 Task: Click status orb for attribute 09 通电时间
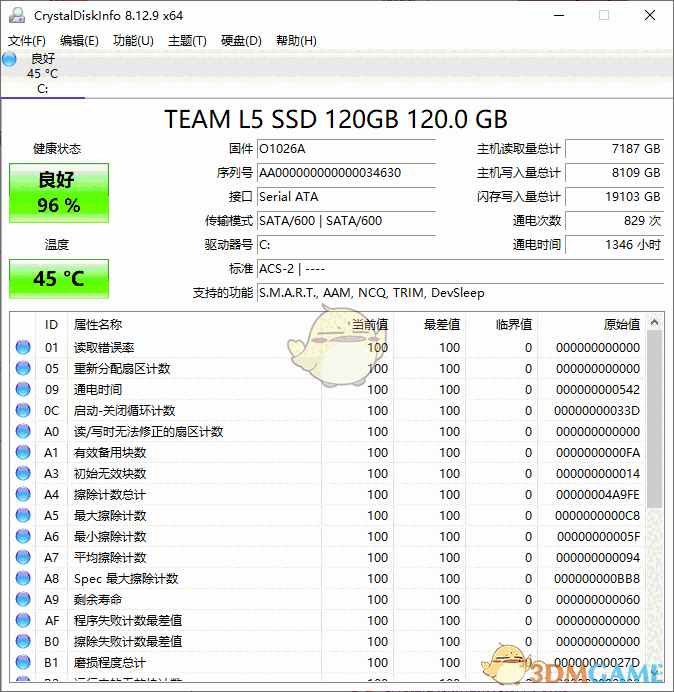point(23,389)
